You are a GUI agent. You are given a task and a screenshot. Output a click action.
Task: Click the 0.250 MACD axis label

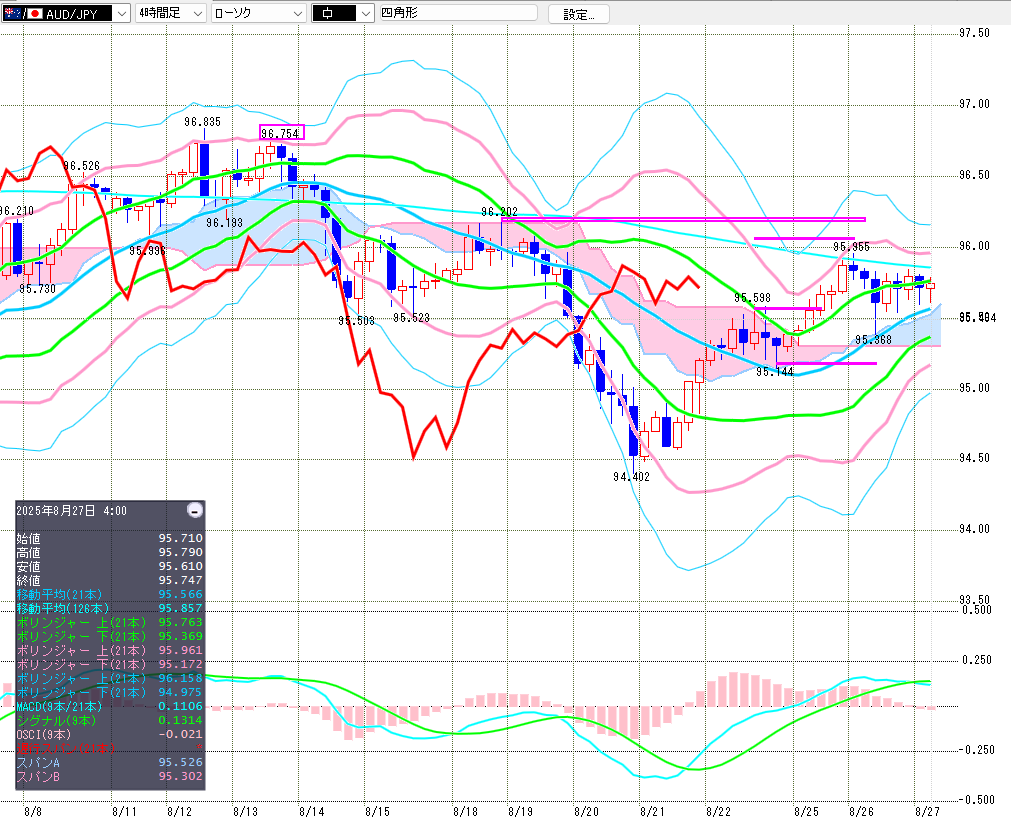pyautogui.click(x=977, y=660)
